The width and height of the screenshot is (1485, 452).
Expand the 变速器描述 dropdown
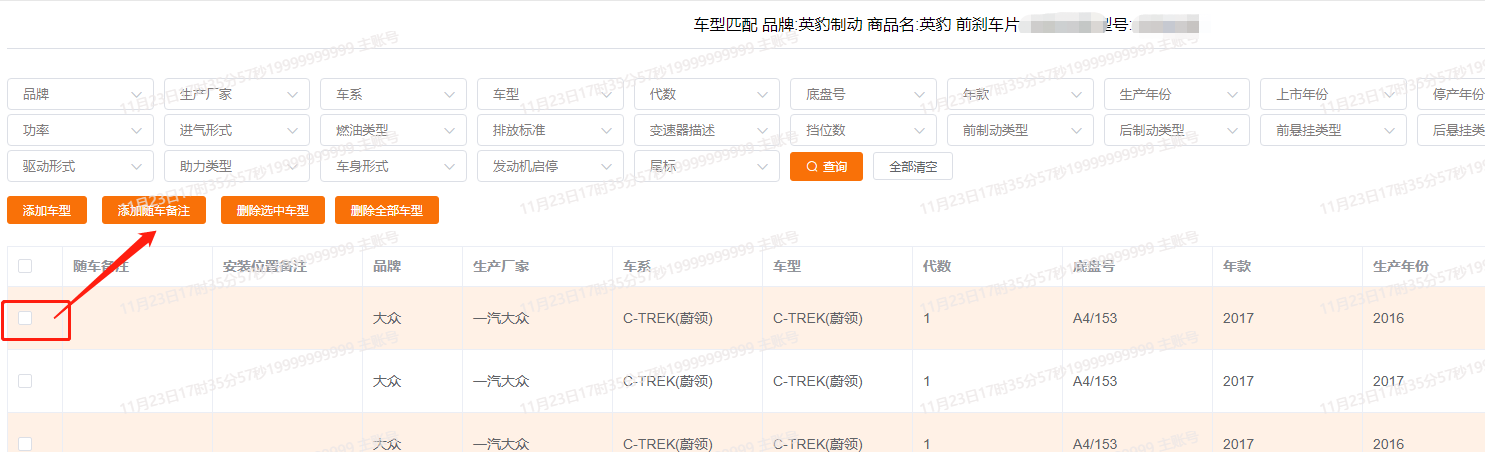(707, 130)
